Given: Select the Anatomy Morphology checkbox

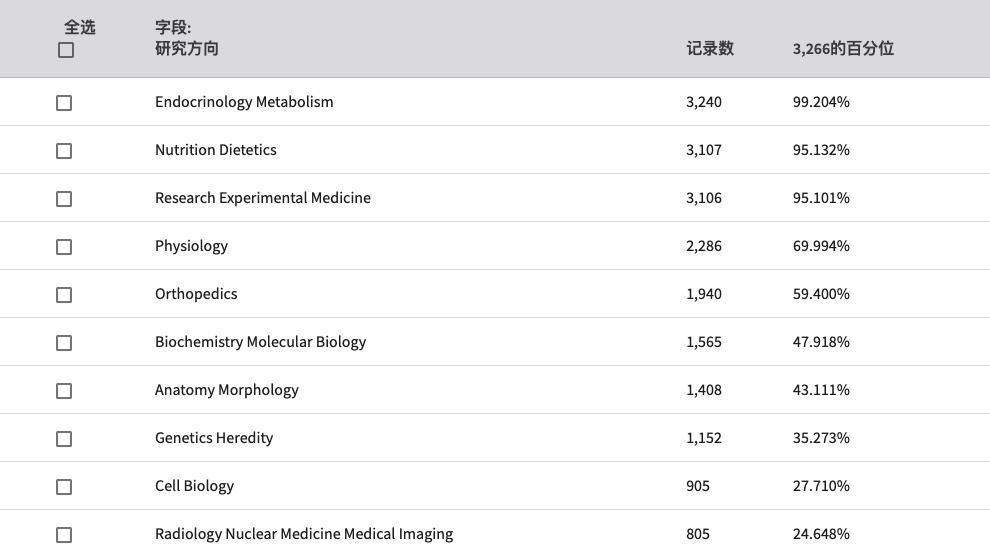Looking at the screenshot, I should pos(64,391).
